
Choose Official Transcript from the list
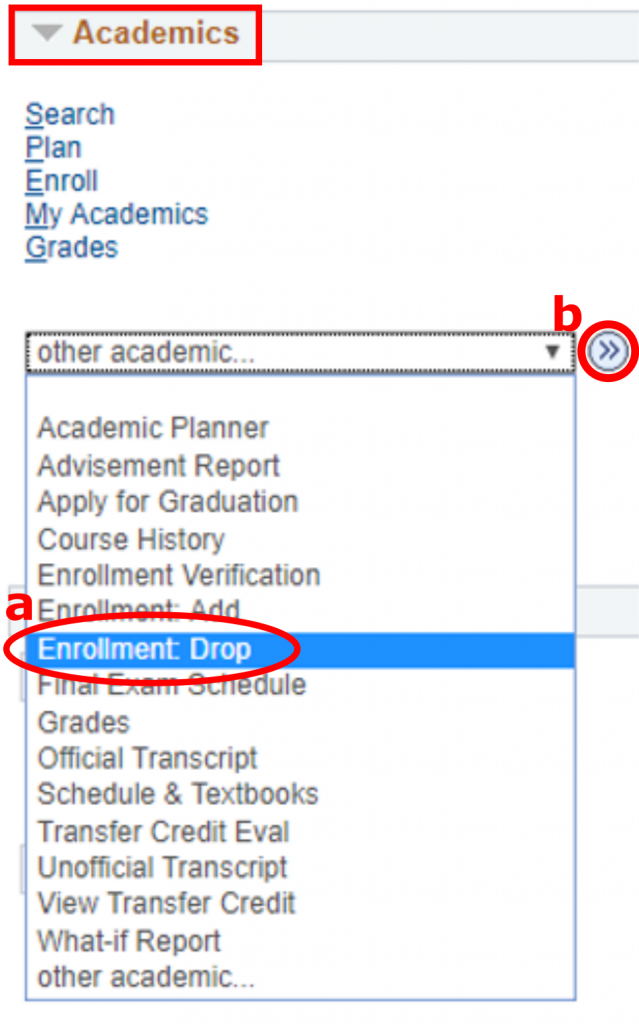[x=147, y=758]
